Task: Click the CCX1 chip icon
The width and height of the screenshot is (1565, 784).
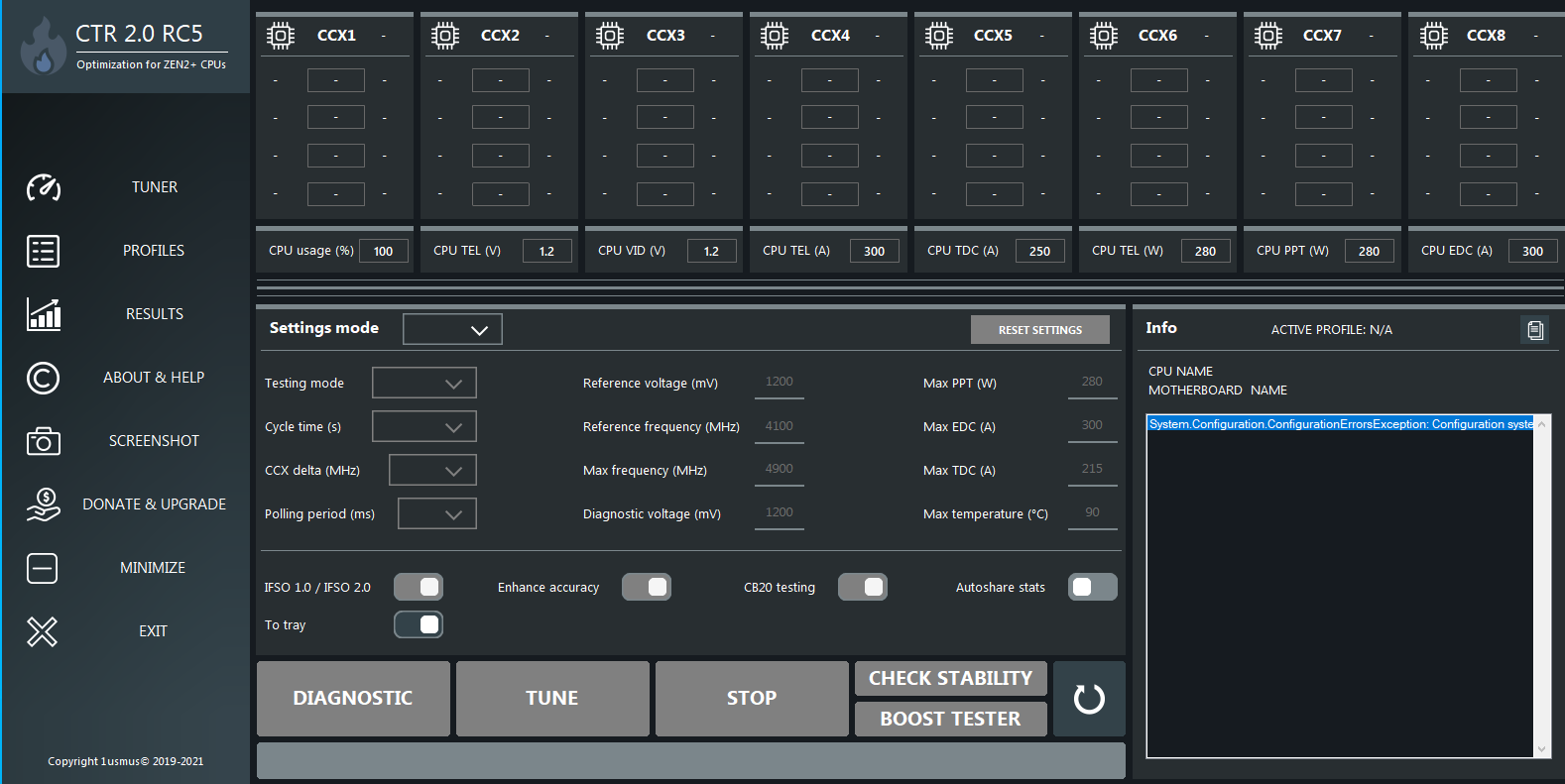Action: [x=281, y=36]
